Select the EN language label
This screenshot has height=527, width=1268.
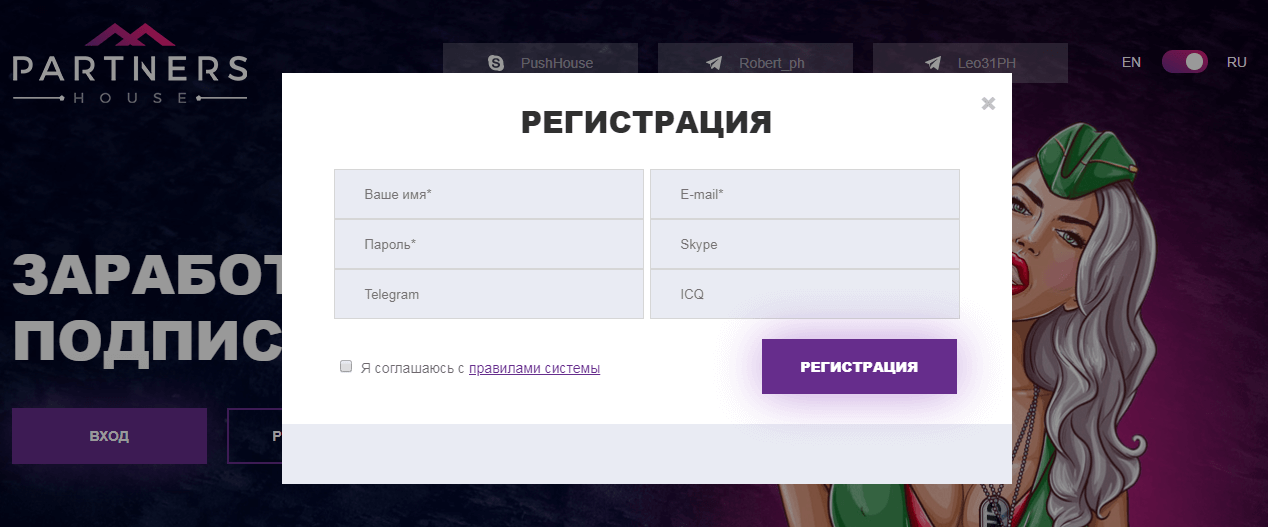[x=1131, y=62]
